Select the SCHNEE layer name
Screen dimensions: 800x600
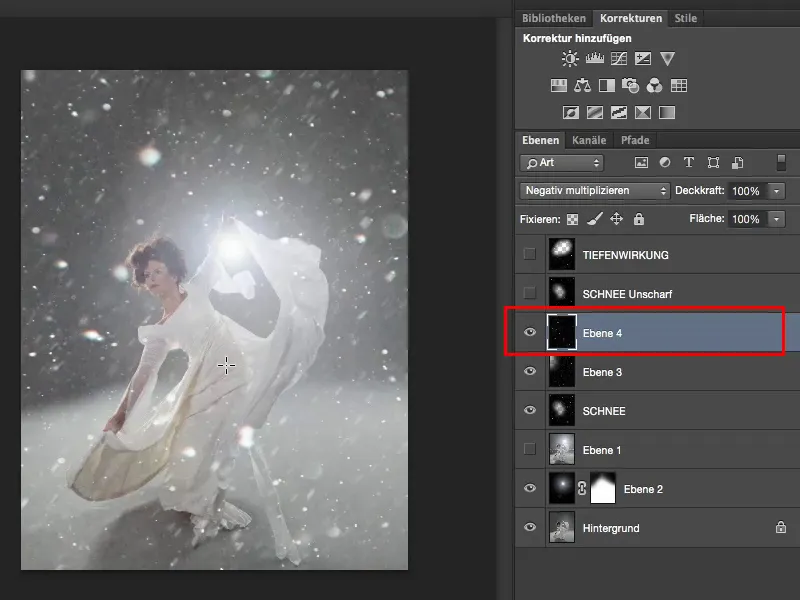pos(604,411)
